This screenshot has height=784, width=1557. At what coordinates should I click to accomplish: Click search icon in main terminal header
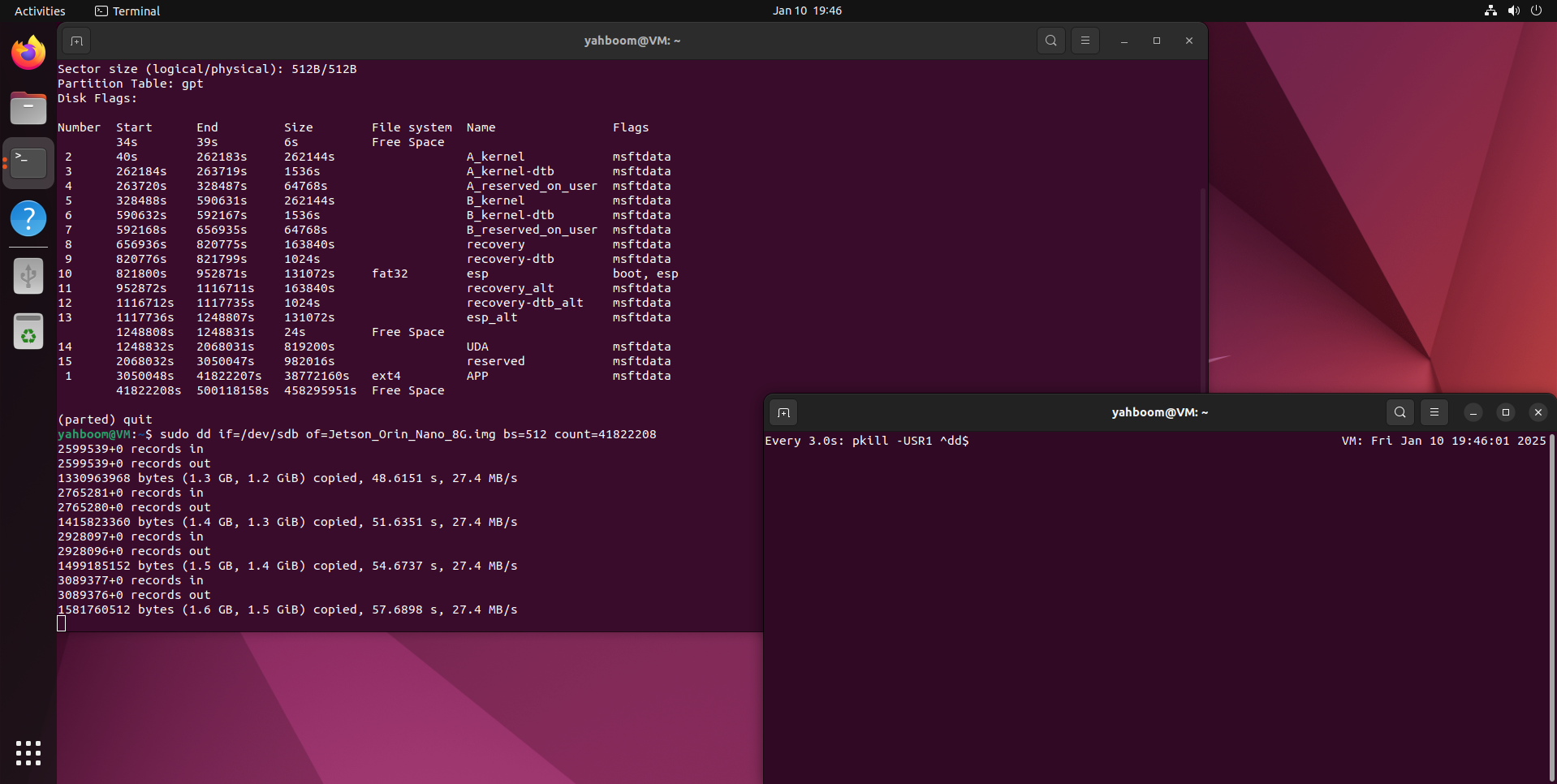[x=1051, y=41]
